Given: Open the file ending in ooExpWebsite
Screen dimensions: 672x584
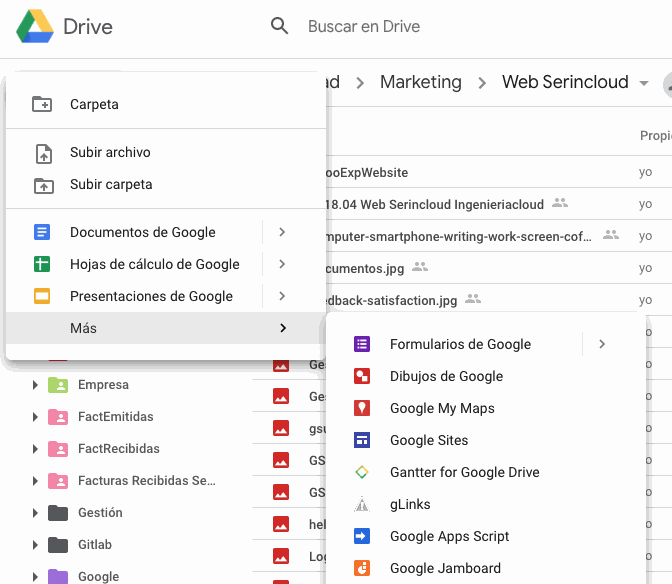Looking at the screenshot, I should (366, 172).
